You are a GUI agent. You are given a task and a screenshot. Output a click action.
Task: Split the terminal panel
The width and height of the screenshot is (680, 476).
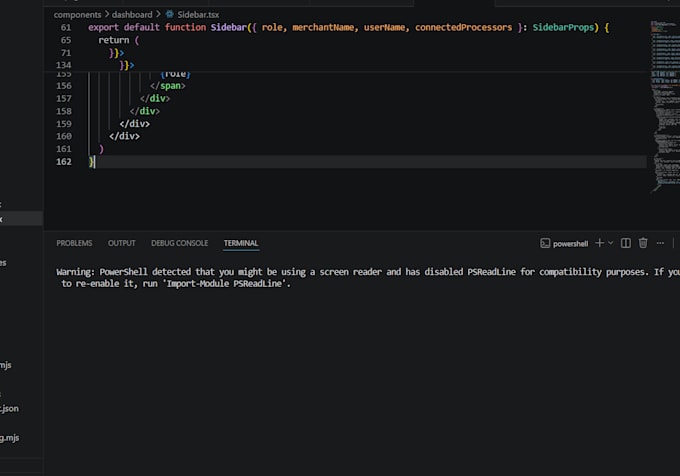[x=626, y=243]
